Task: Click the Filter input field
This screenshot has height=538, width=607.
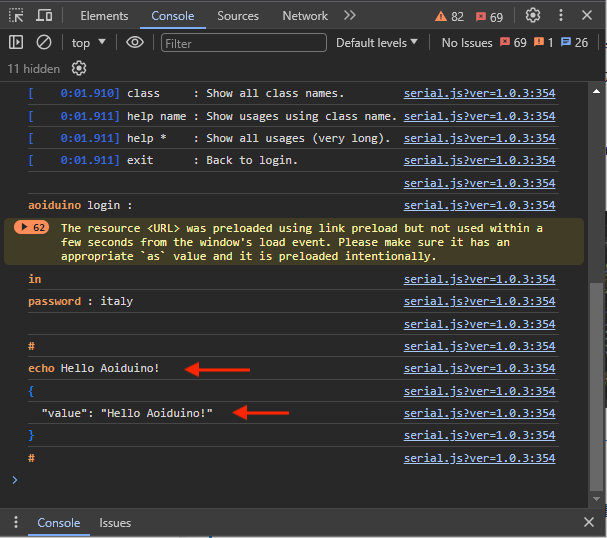Action: tap(243, 43)
